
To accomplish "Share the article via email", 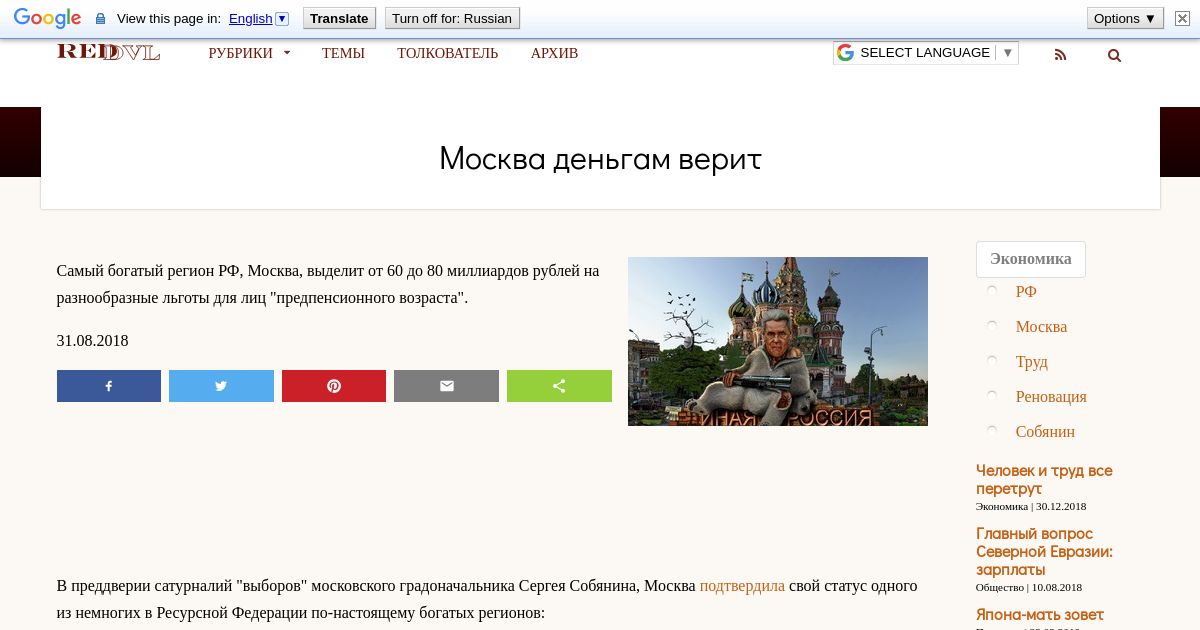I will 446,386.
